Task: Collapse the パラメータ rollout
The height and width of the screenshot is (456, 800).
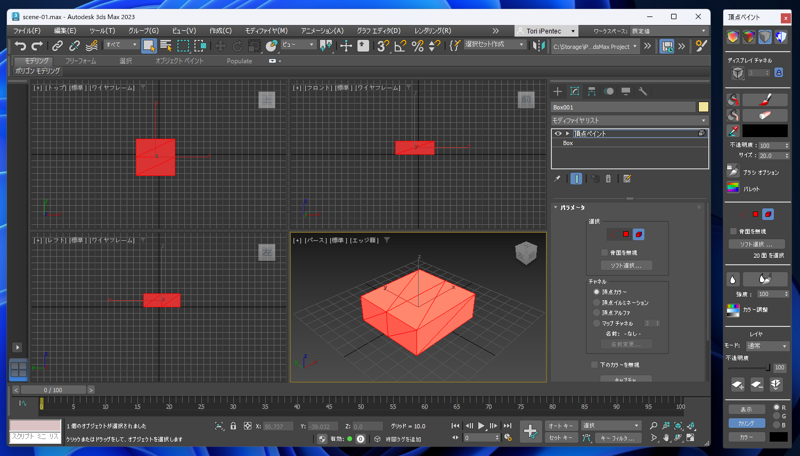Action: pos(556,207)
